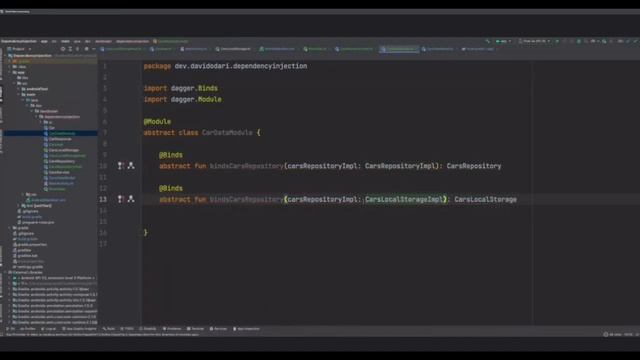
Task: Expand the androidTest folder arrow
Action: tap(19, 89)
